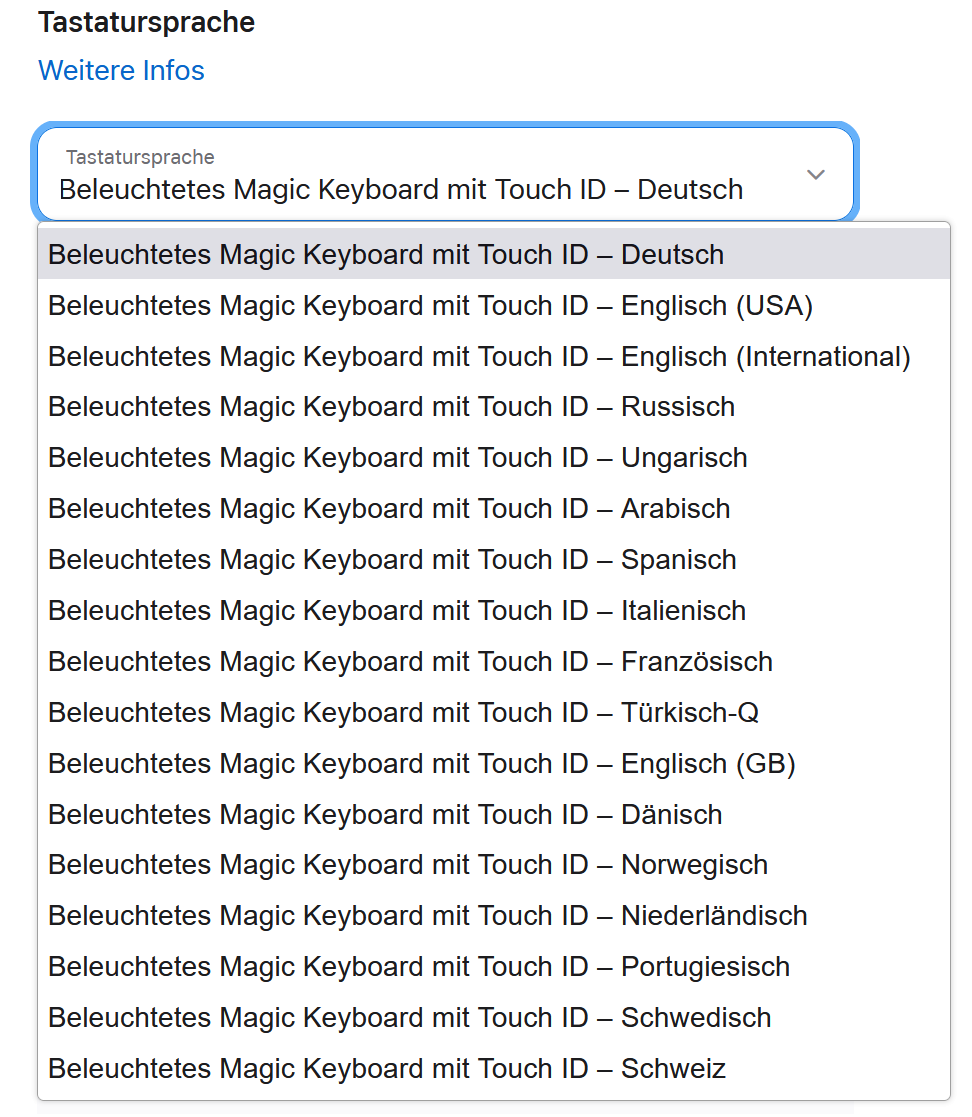Select the Arabisch keyboard option
The image size is (972, 1117).
pos(494,509)
